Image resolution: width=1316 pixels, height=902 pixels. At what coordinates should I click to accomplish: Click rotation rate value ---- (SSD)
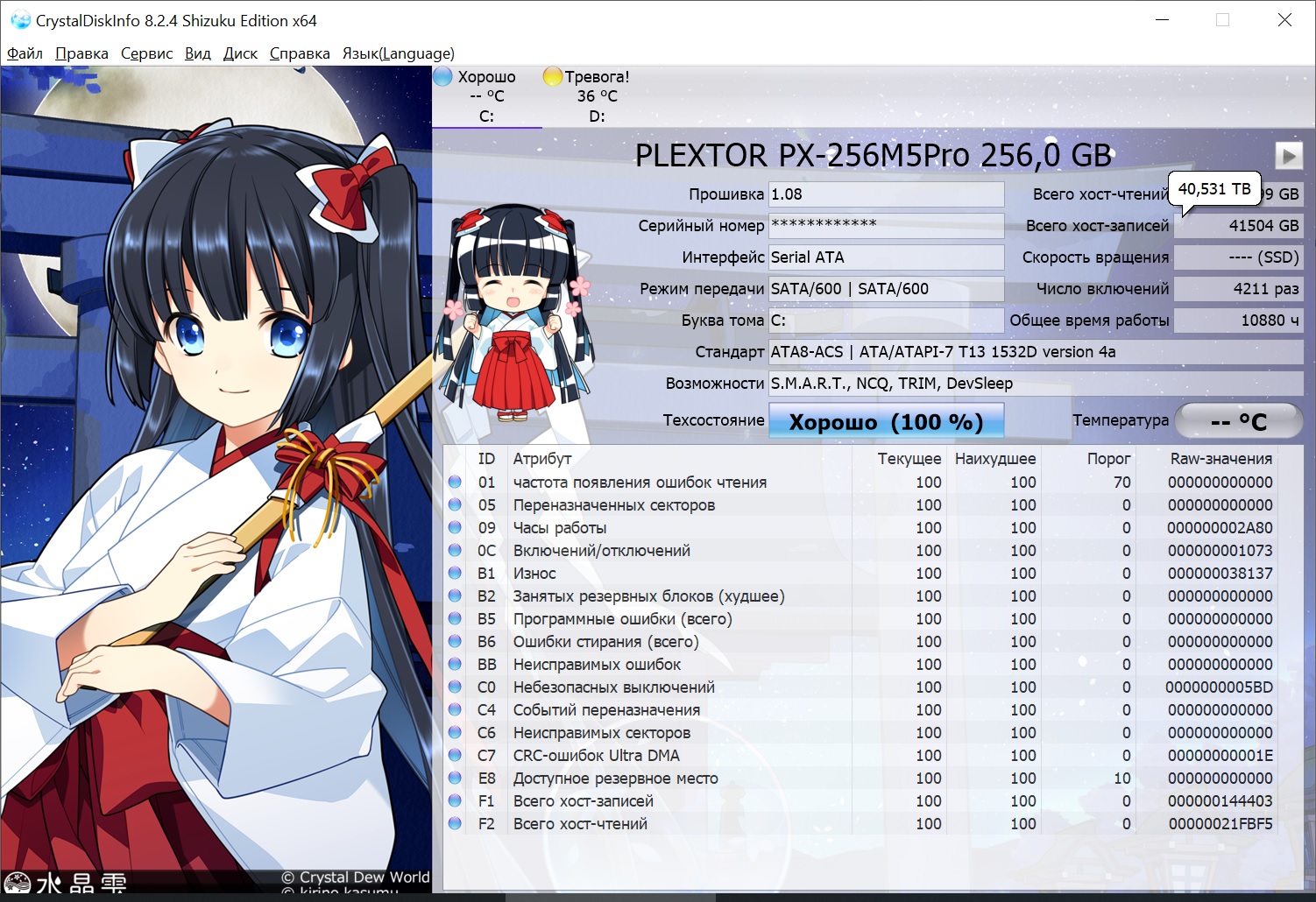(1238, 257)
